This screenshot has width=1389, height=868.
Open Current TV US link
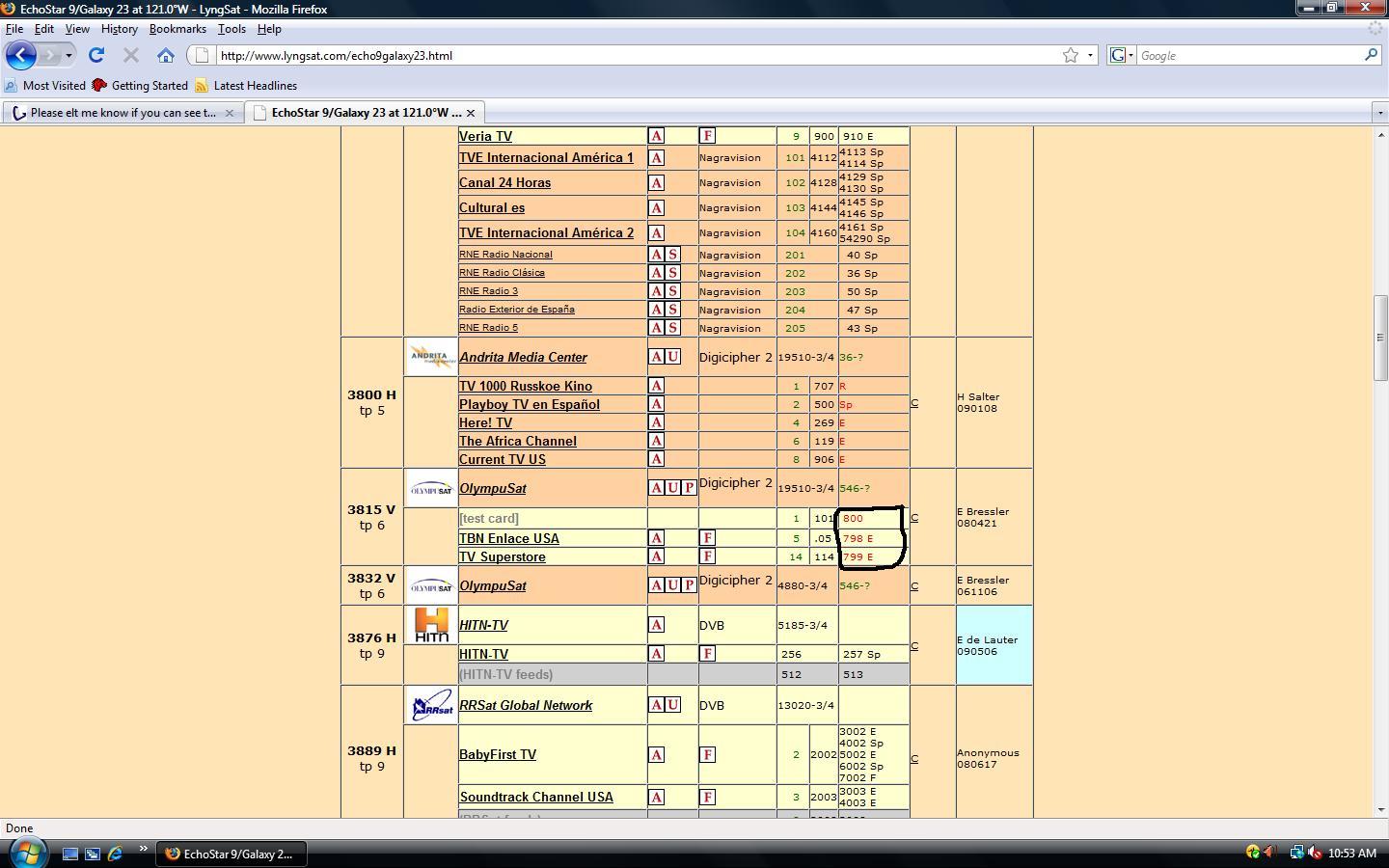click(x=503, y=459)
